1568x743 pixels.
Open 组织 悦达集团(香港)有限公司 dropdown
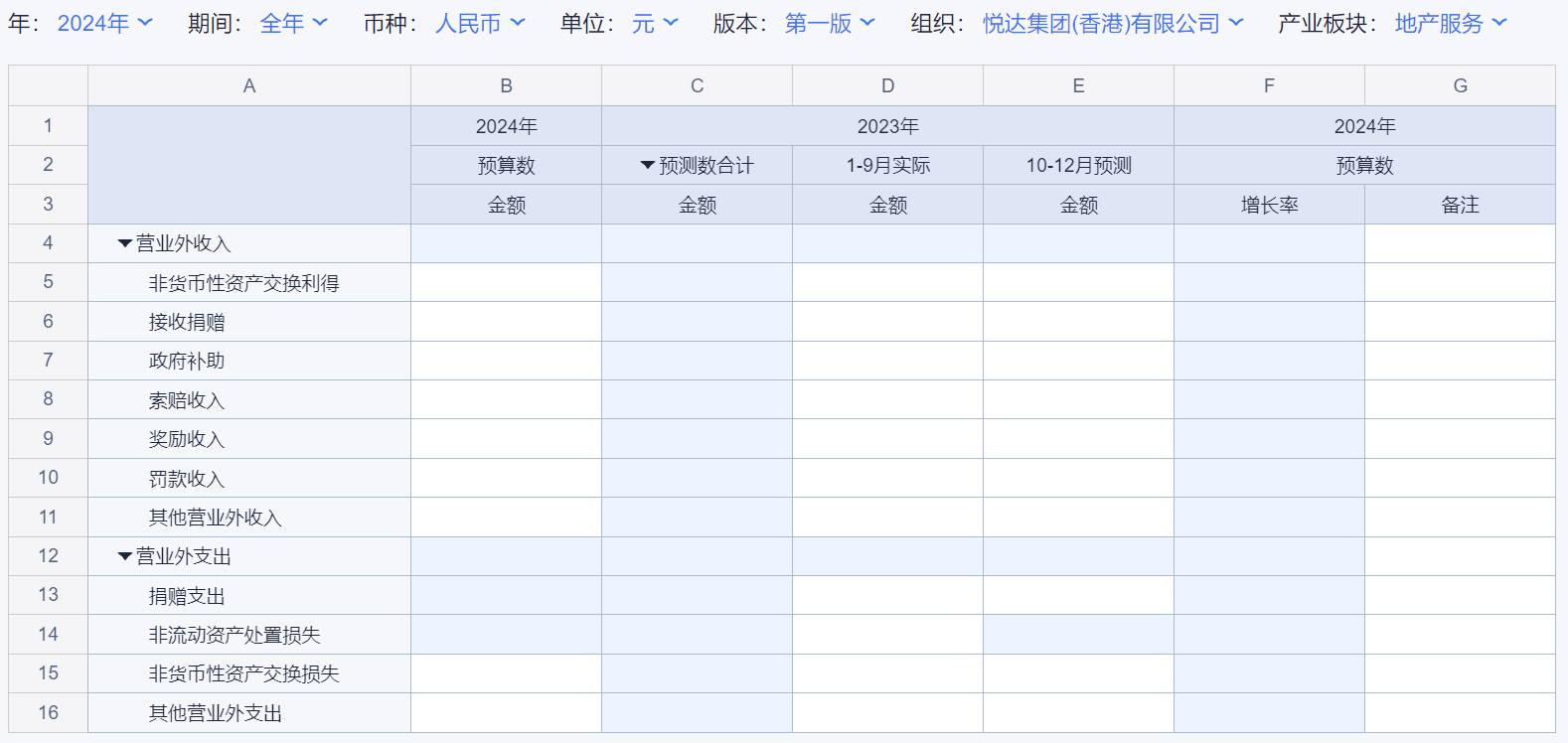pyautogui.click(x=1113, y=23)
